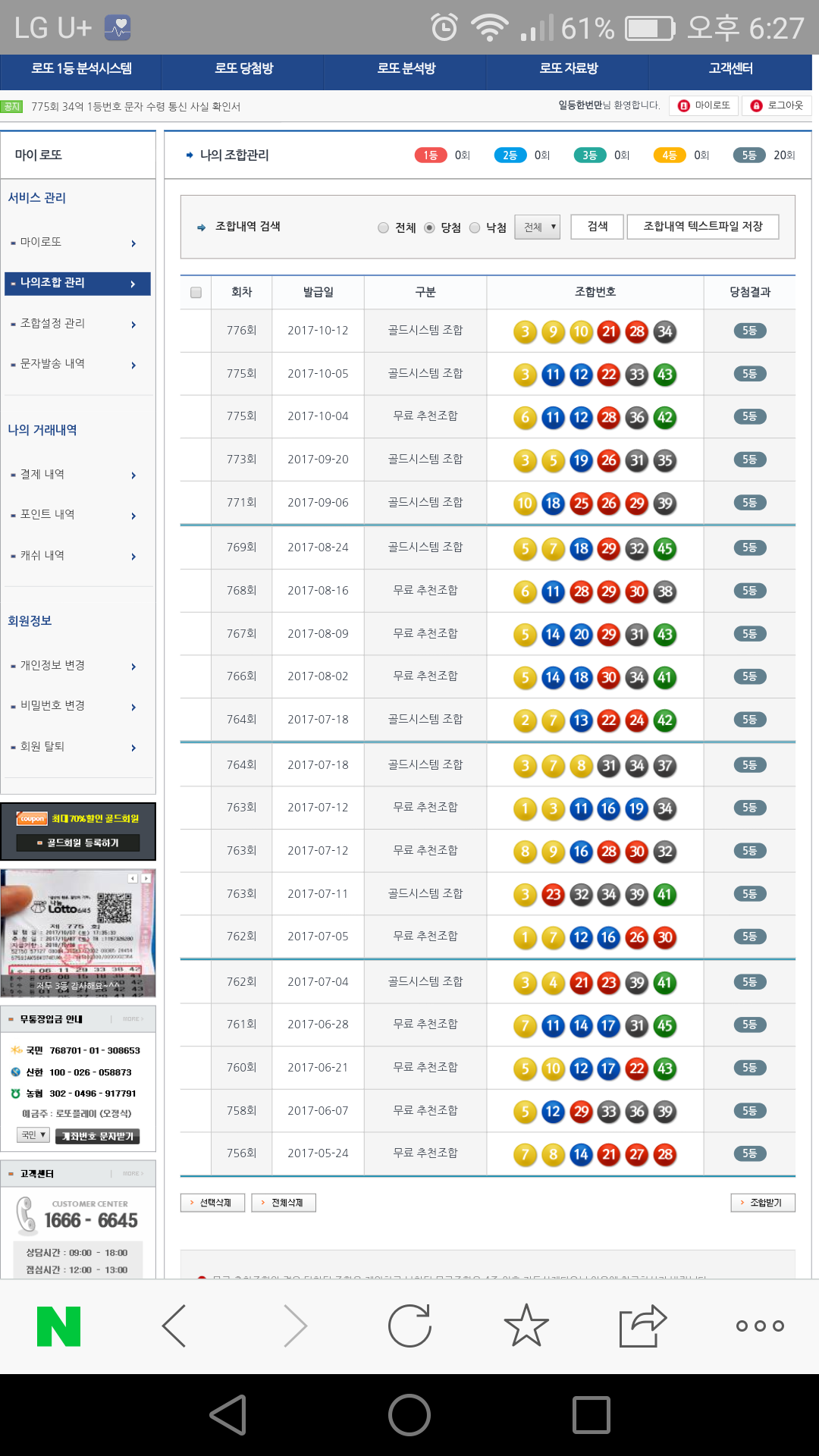
Task: Tap the Android recent apps square
Action: pos(591,1415)
